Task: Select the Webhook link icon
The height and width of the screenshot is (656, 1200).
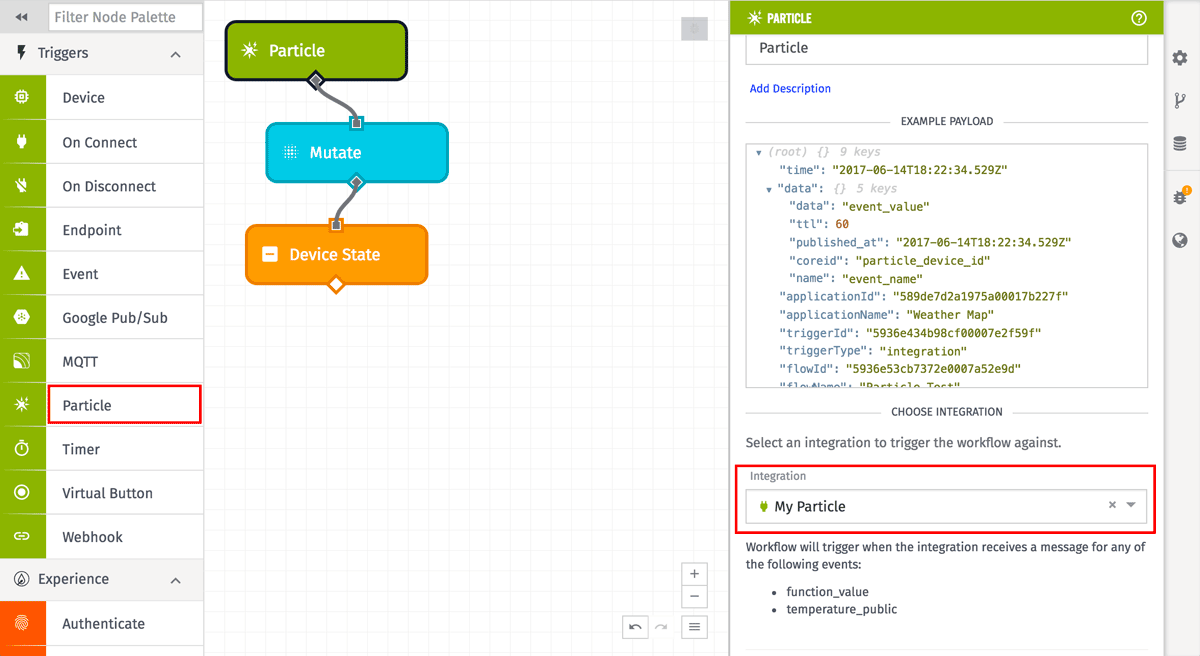Action: (x=22, y=537)
